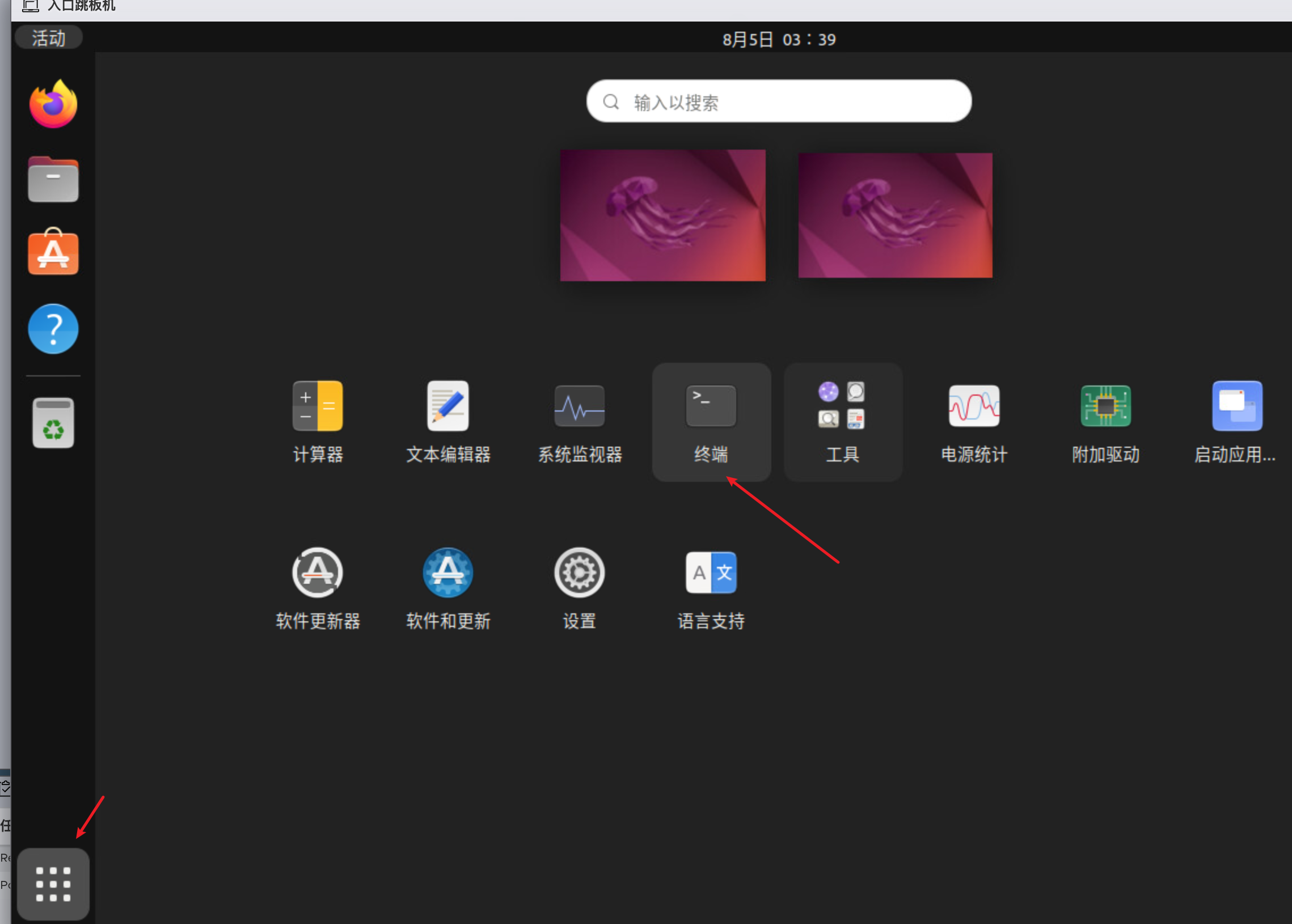Click the Activities (活动) button
This screenshot has height=924, width=1292.
tap(49, 38)
